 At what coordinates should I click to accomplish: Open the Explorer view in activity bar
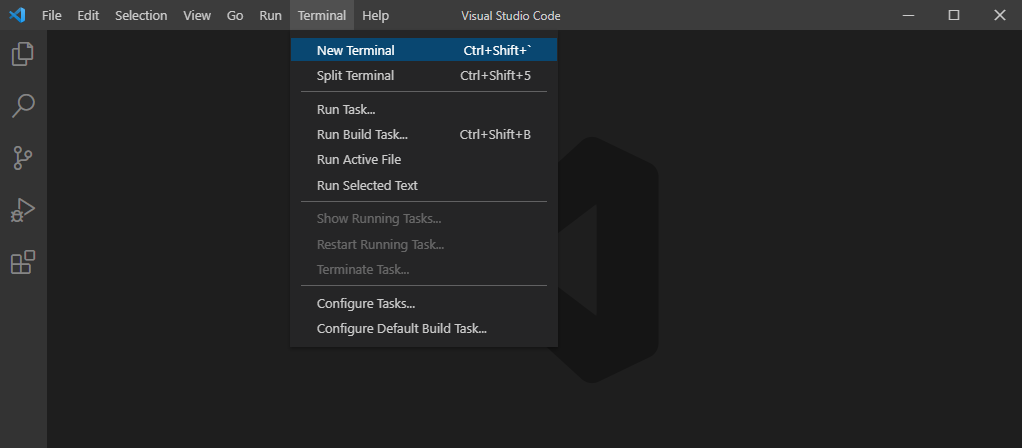coord(23,54)
